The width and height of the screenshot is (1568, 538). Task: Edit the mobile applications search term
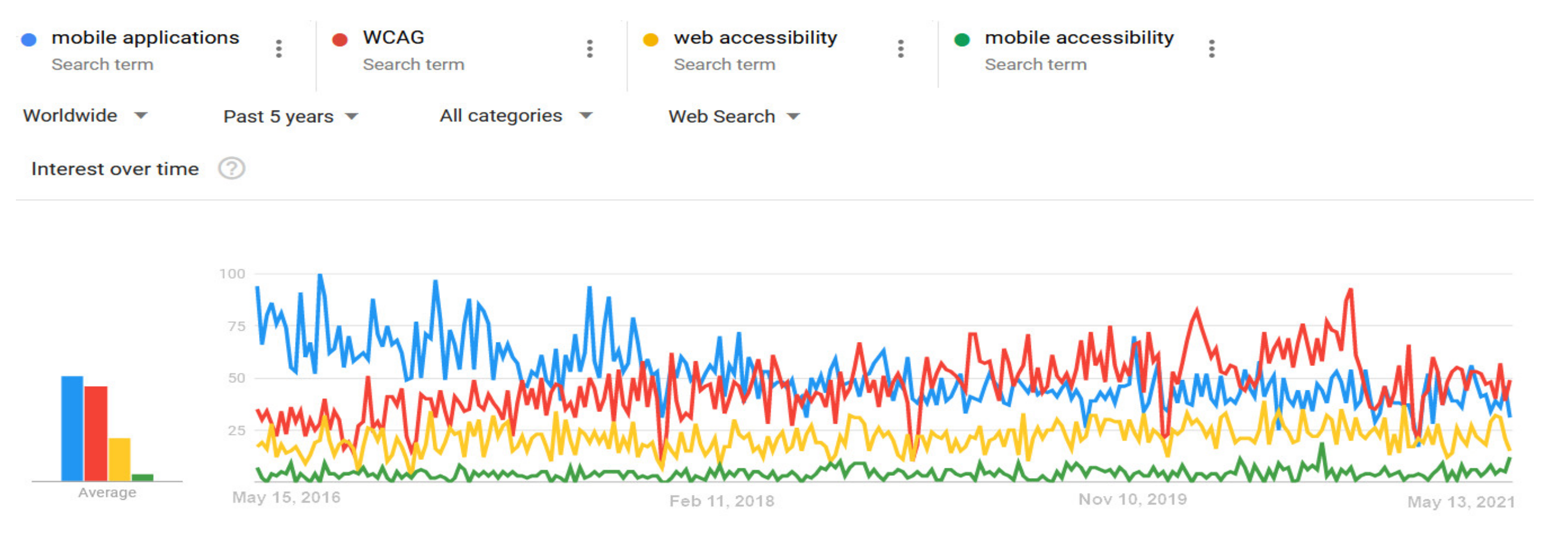[x=145, y=38]
